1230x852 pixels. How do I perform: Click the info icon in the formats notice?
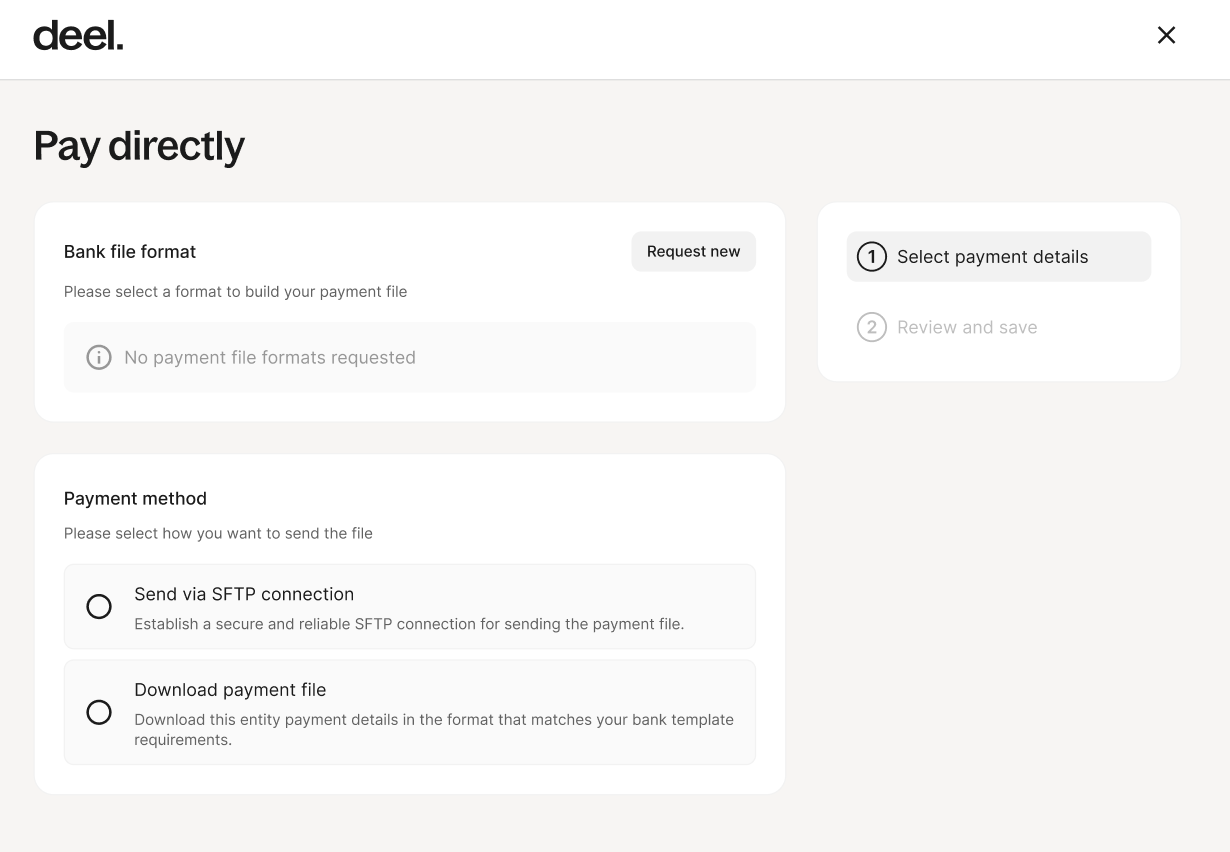(x=99, y=357)
